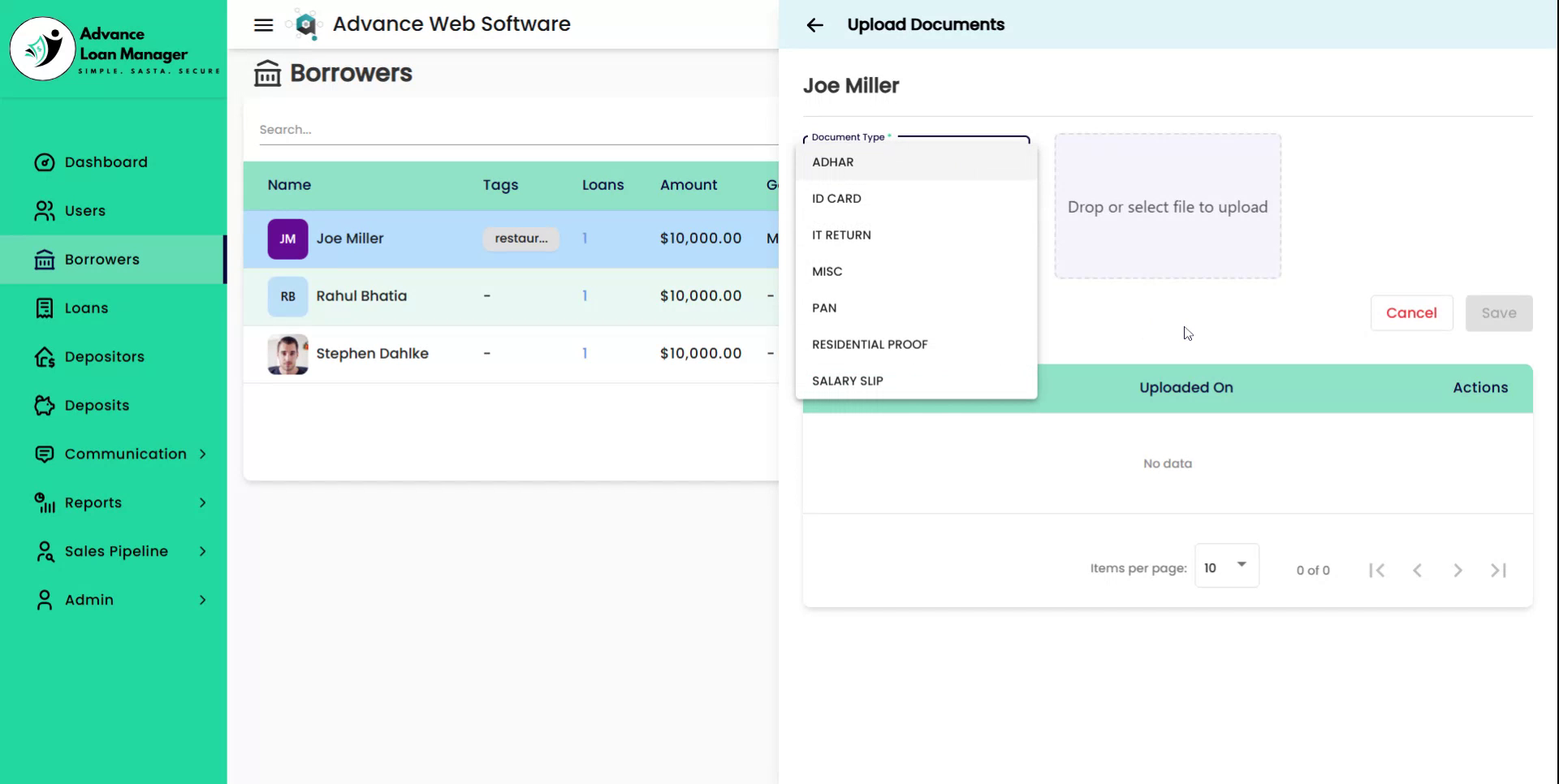Click the hamburger menu icon
The height and width of the screenshot is (784, 1559).
point(263,24)
